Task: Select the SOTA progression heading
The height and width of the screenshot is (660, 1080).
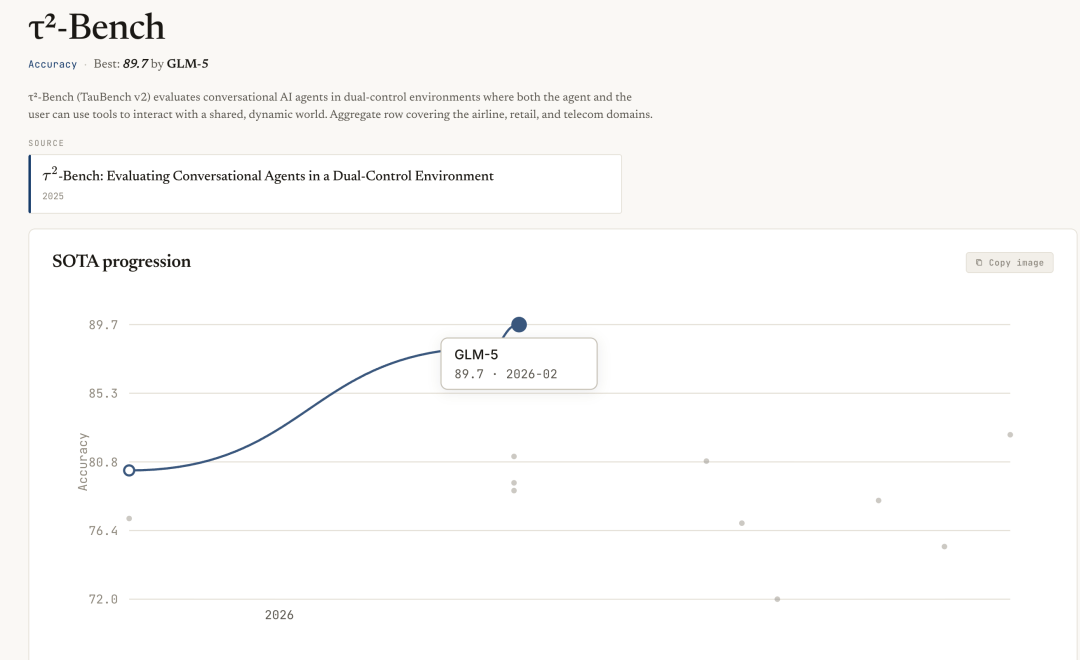Action: pyautogui.click(x=121, y=261)
